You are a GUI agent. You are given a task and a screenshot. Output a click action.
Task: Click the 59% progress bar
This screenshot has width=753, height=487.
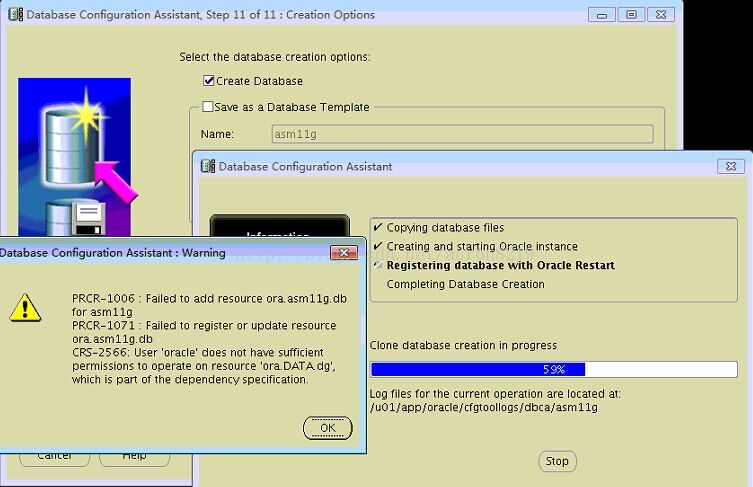(x=554, y=369)
